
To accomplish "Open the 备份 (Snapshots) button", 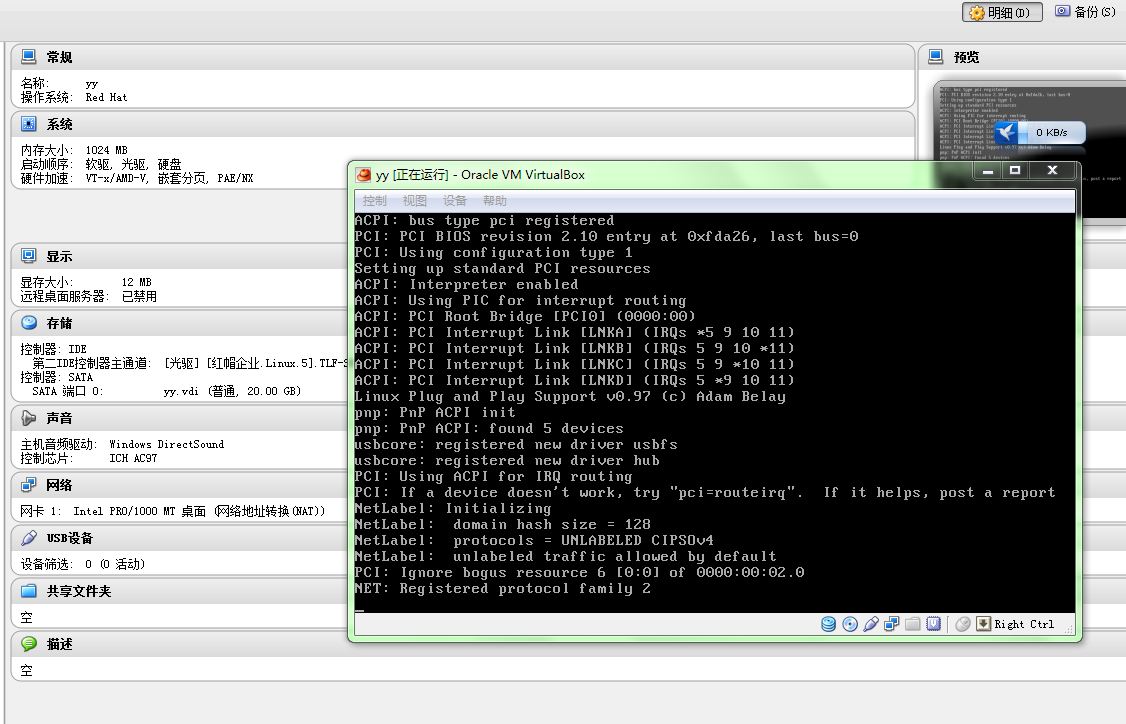I will (x=1084, y=11).
